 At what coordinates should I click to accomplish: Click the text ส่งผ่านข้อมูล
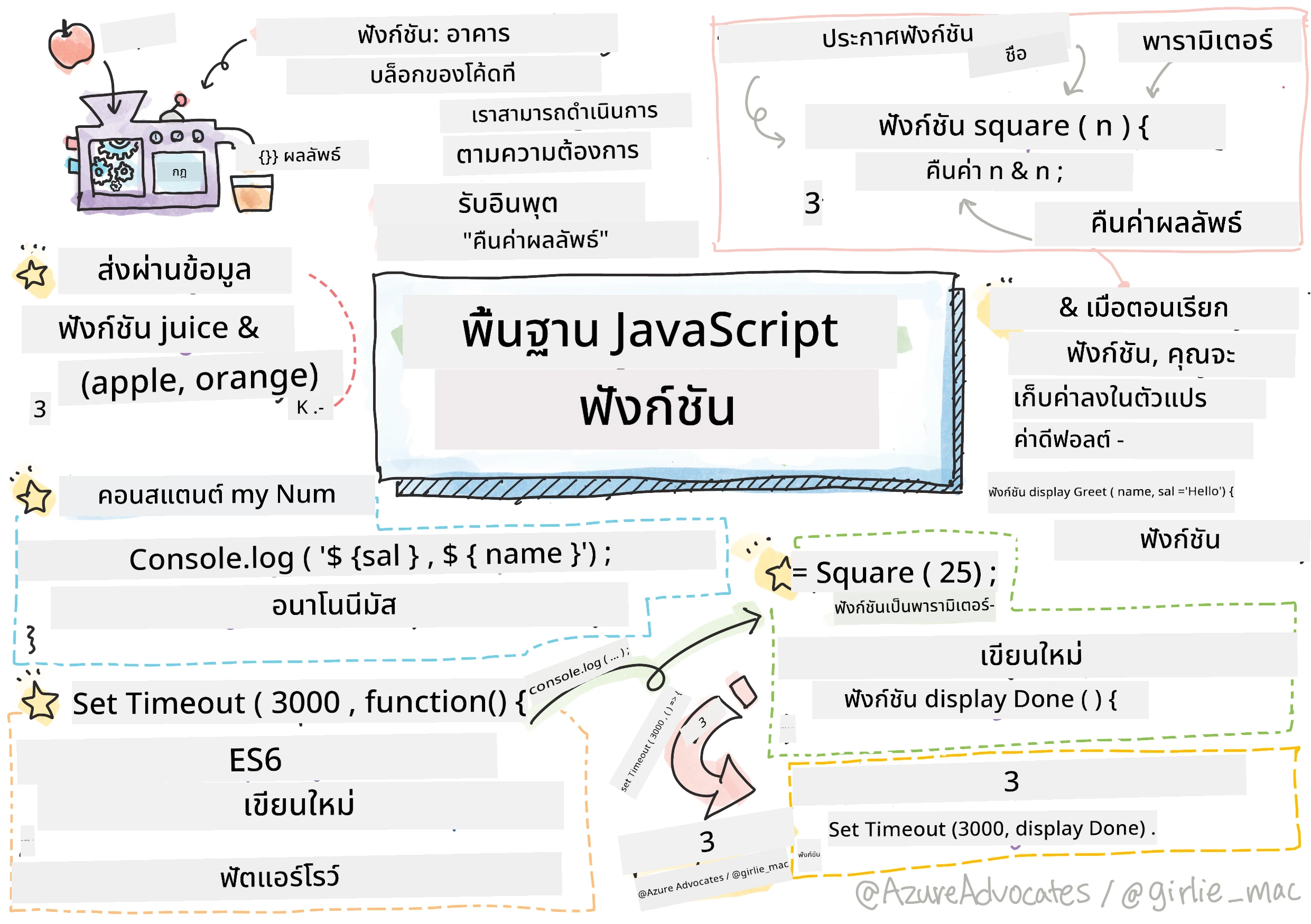pyautogui.click(x=174, y=270)
